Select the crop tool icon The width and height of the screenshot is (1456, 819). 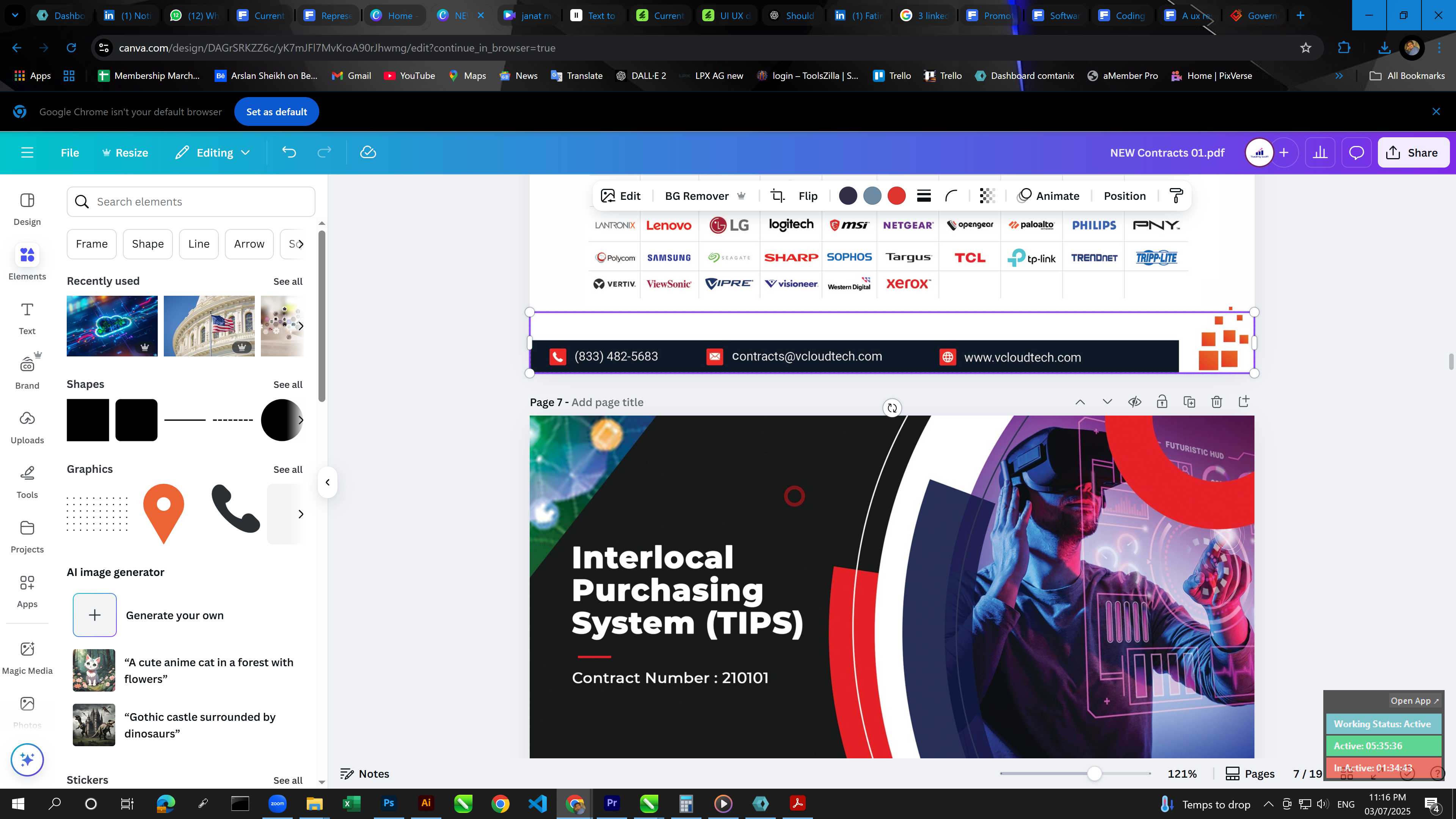tap(778, 196)
